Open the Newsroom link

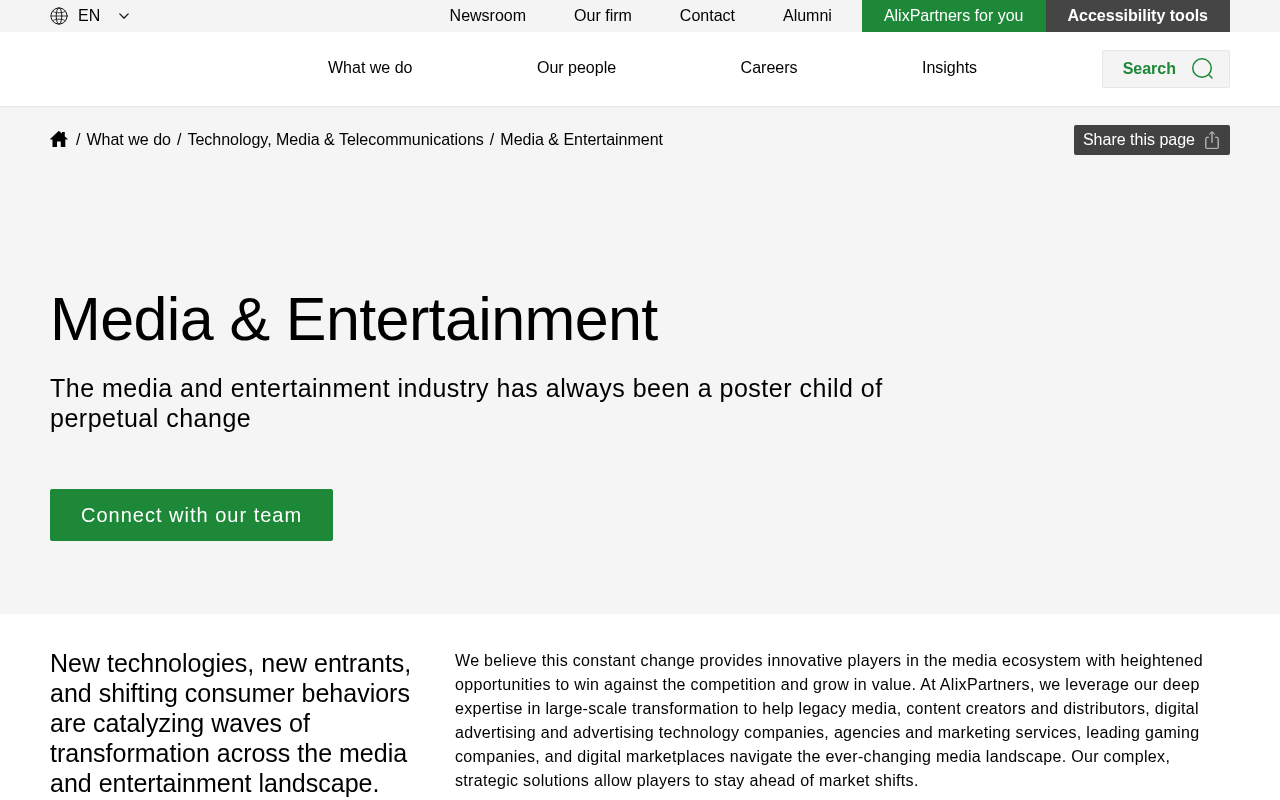point(488,16)
